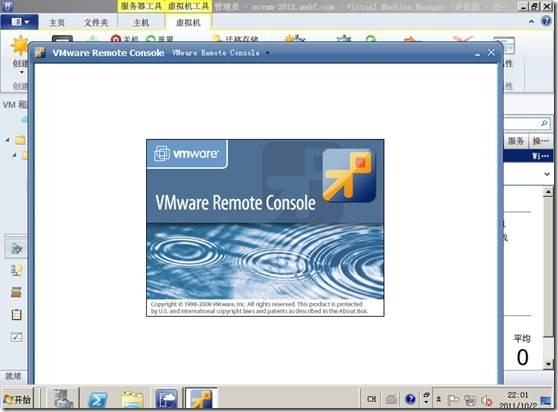
Task: Click the search magnifier in VMM
Action: pos(544,123)
